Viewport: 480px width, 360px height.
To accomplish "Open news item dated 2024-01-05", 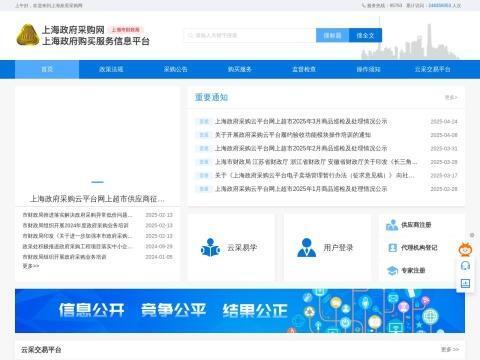I will click(64, 257).
